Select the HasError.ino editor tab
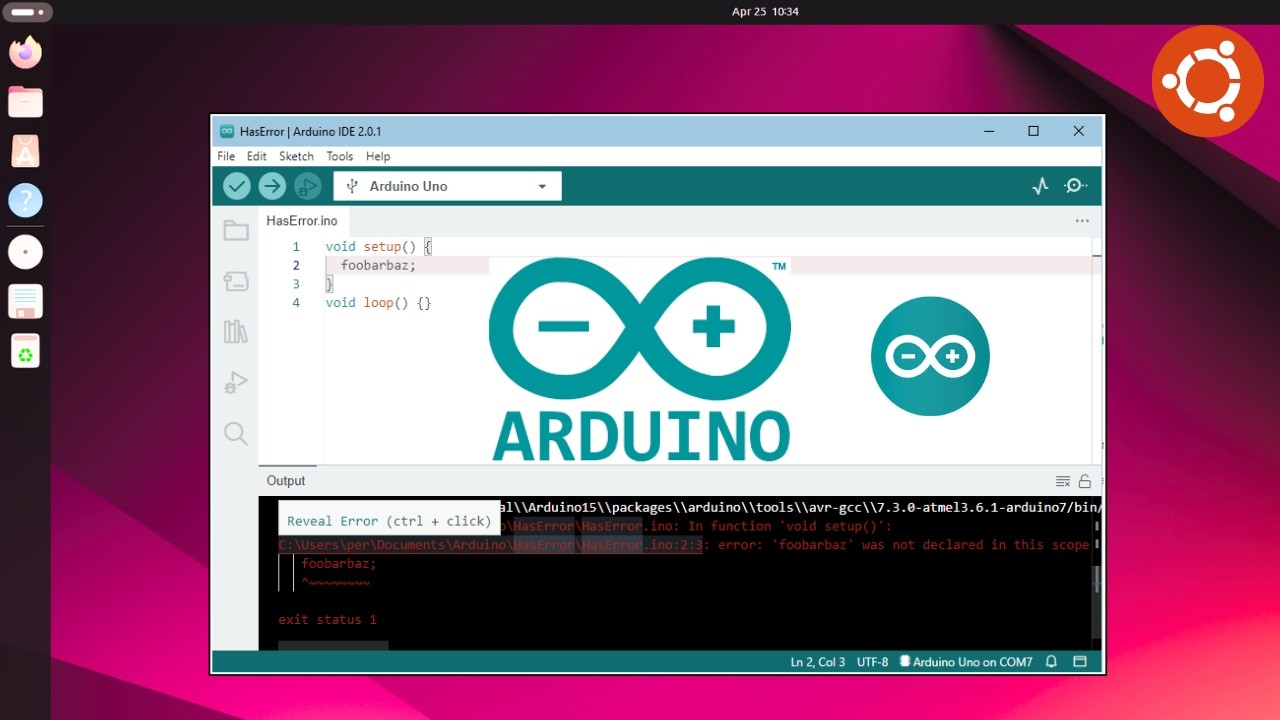Viewport: 1280px width, 720px height. point(302,221)
